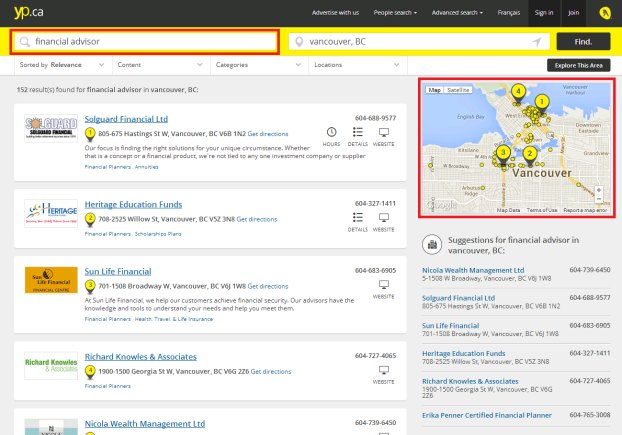The width and height of the screenshot is (622, 435).
Task: Click the Explore This Area button
Action: click(x=578, y=65)
